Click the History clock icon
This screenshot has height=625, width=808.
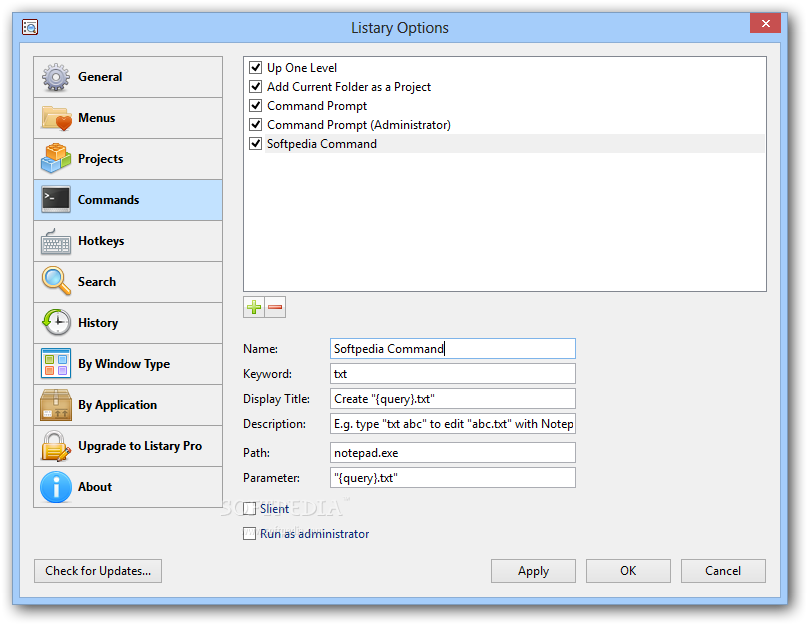pos(56,323)
